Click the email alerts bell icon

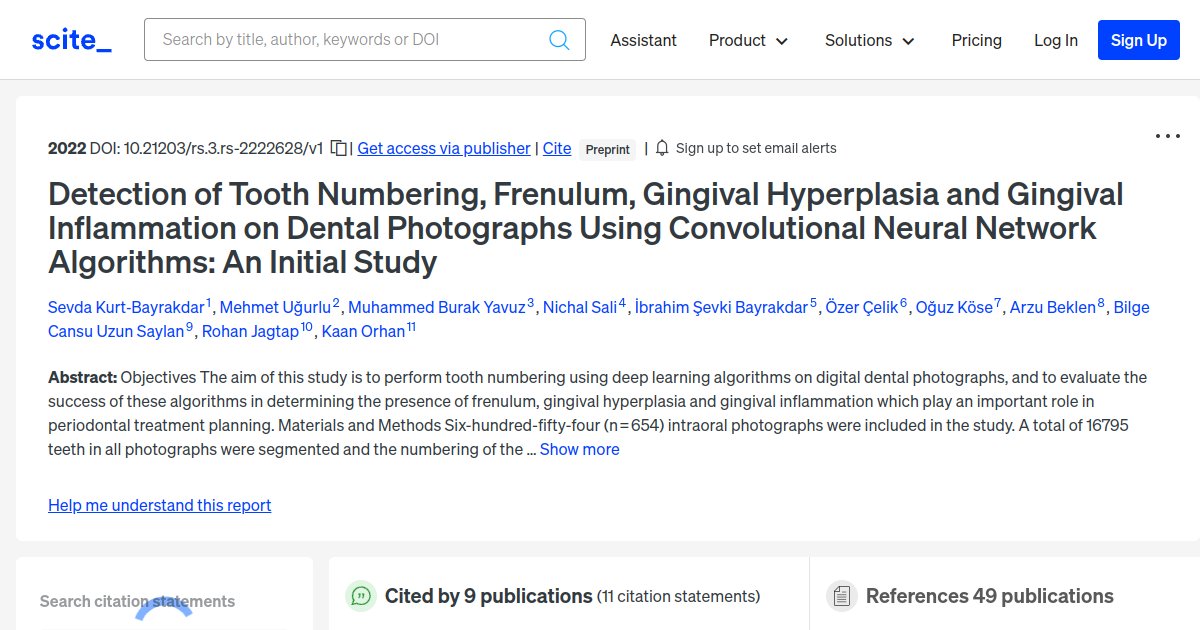pos(662,148)
